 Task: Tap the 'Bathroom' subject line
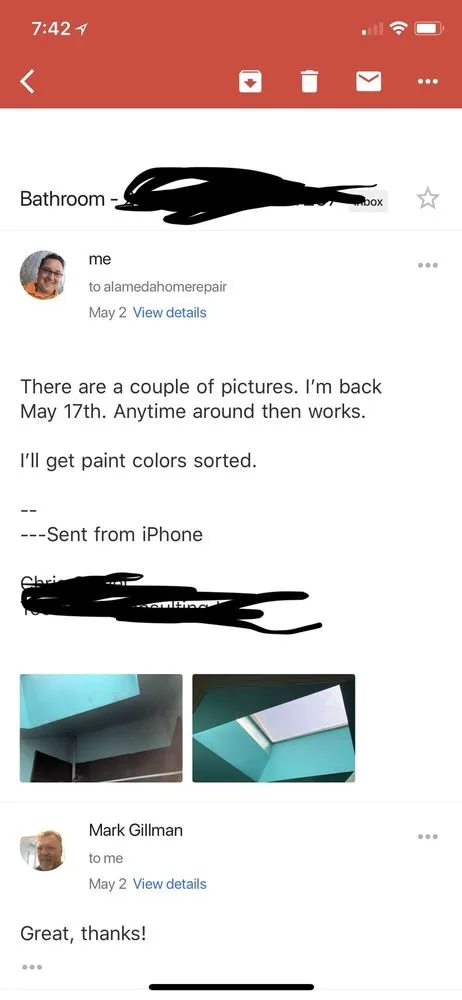click(62, 199)
